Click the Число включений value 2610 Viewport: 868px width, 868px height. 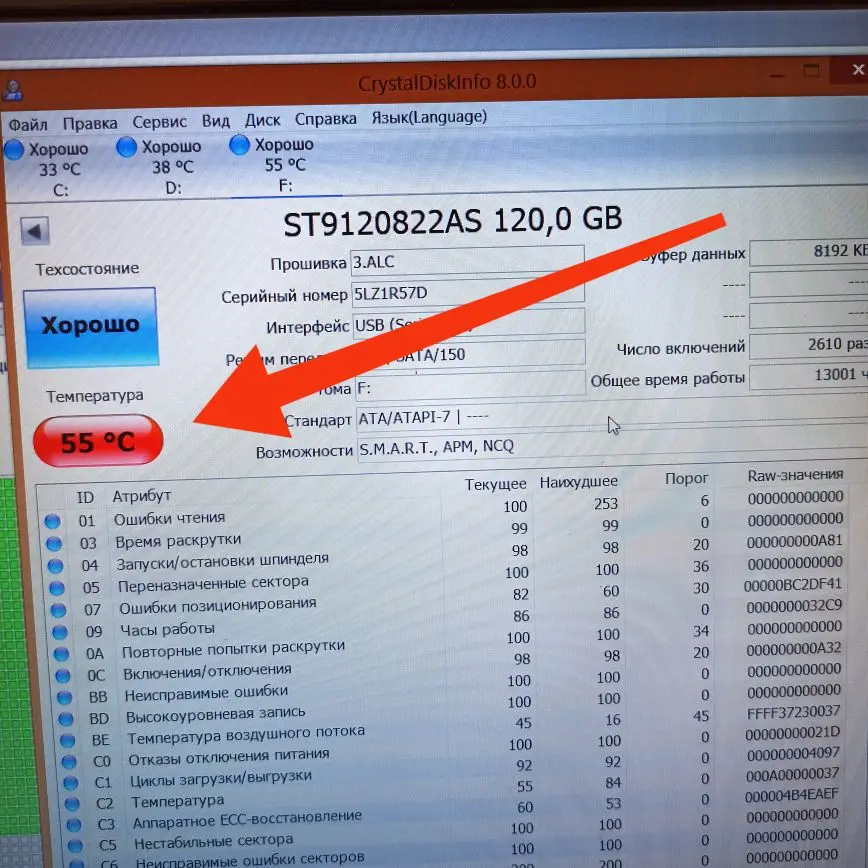pos(809,345)
